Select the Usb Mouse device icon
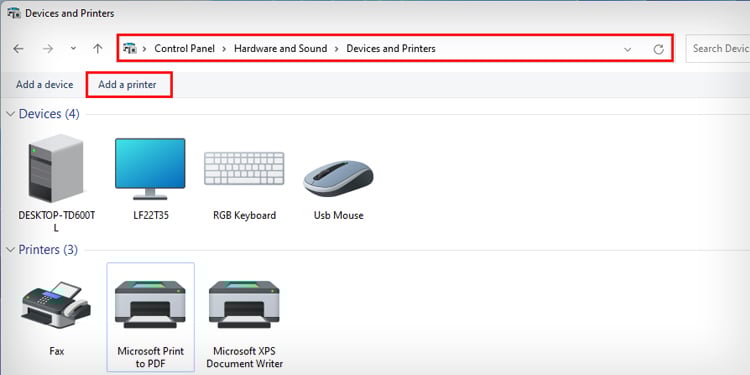The image size is (750, 375). [338, 178]
